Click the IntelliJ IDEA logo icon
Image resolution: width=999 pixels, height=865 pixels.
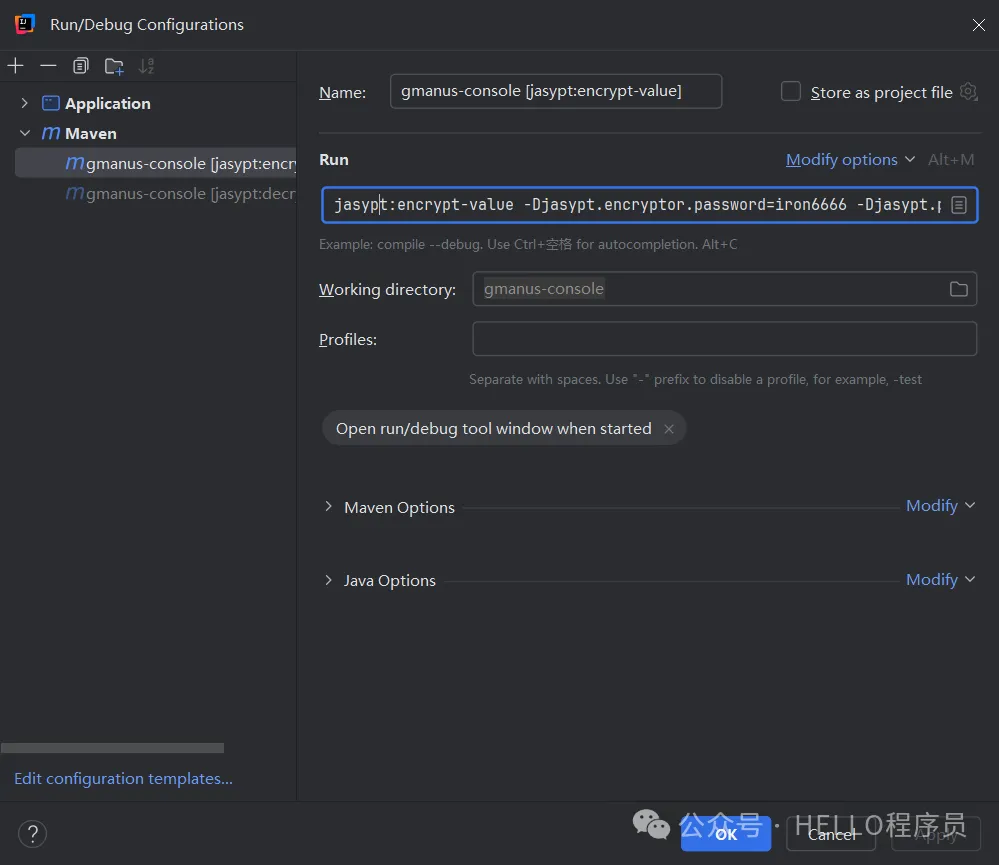[24, 24]
